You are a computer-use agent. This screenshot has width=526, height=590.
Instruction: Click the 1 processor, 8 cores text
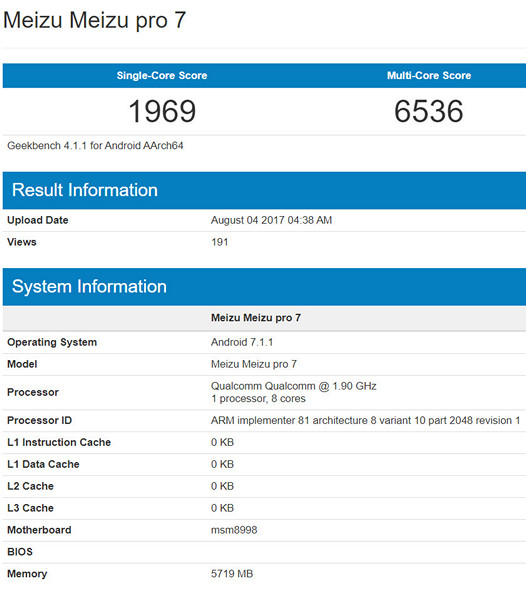coord(258,399)
